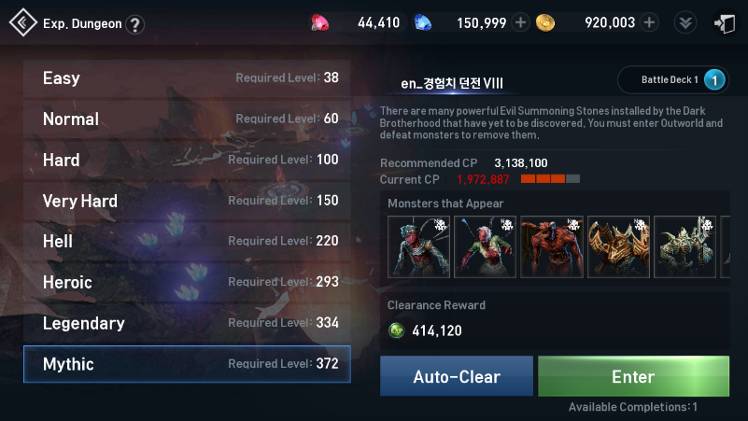
Task: Tap the blue diamond currency icon
Action: 423,23
